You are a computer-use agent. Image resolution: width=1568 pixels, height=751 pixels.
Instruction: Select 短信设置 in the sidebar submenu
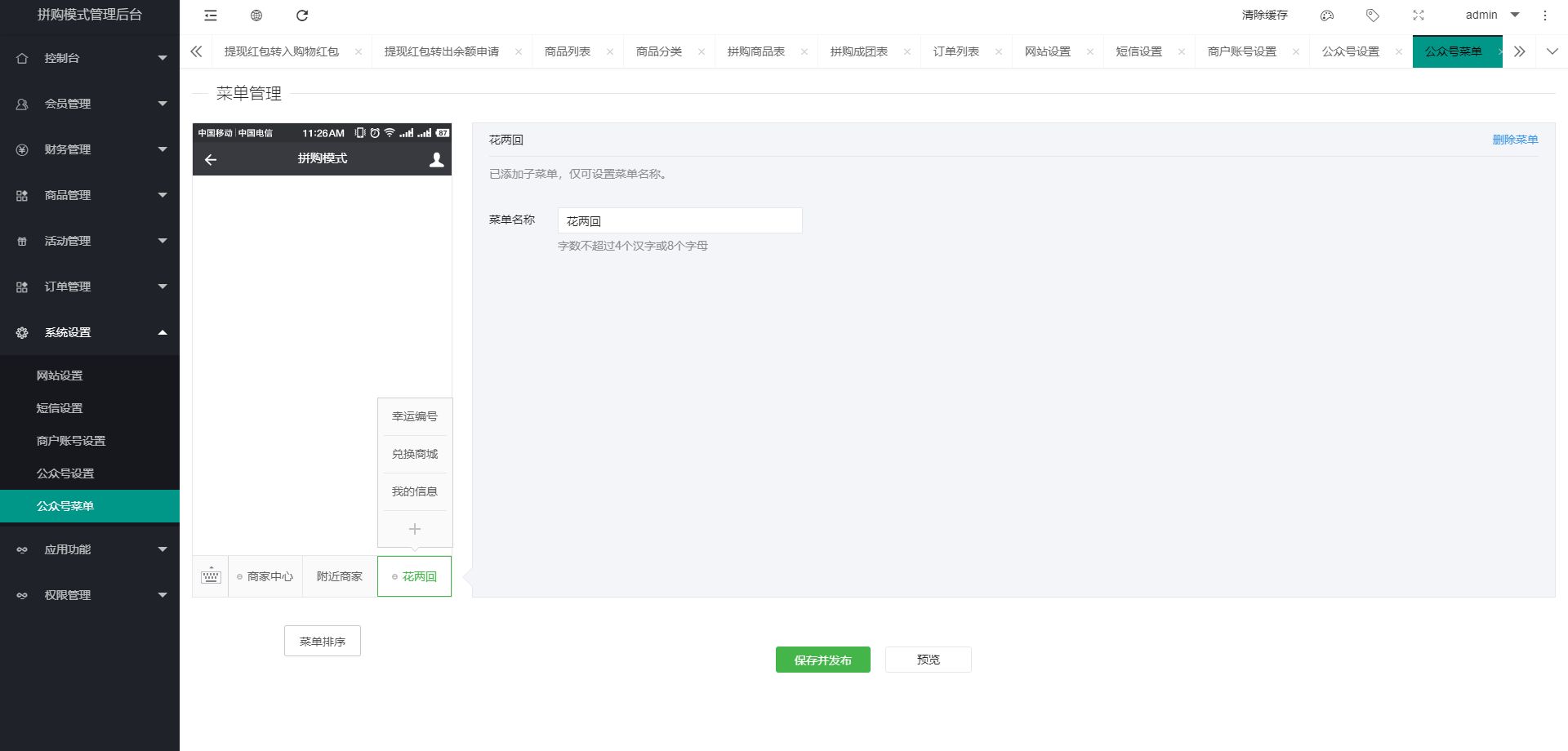click(60, 408)
